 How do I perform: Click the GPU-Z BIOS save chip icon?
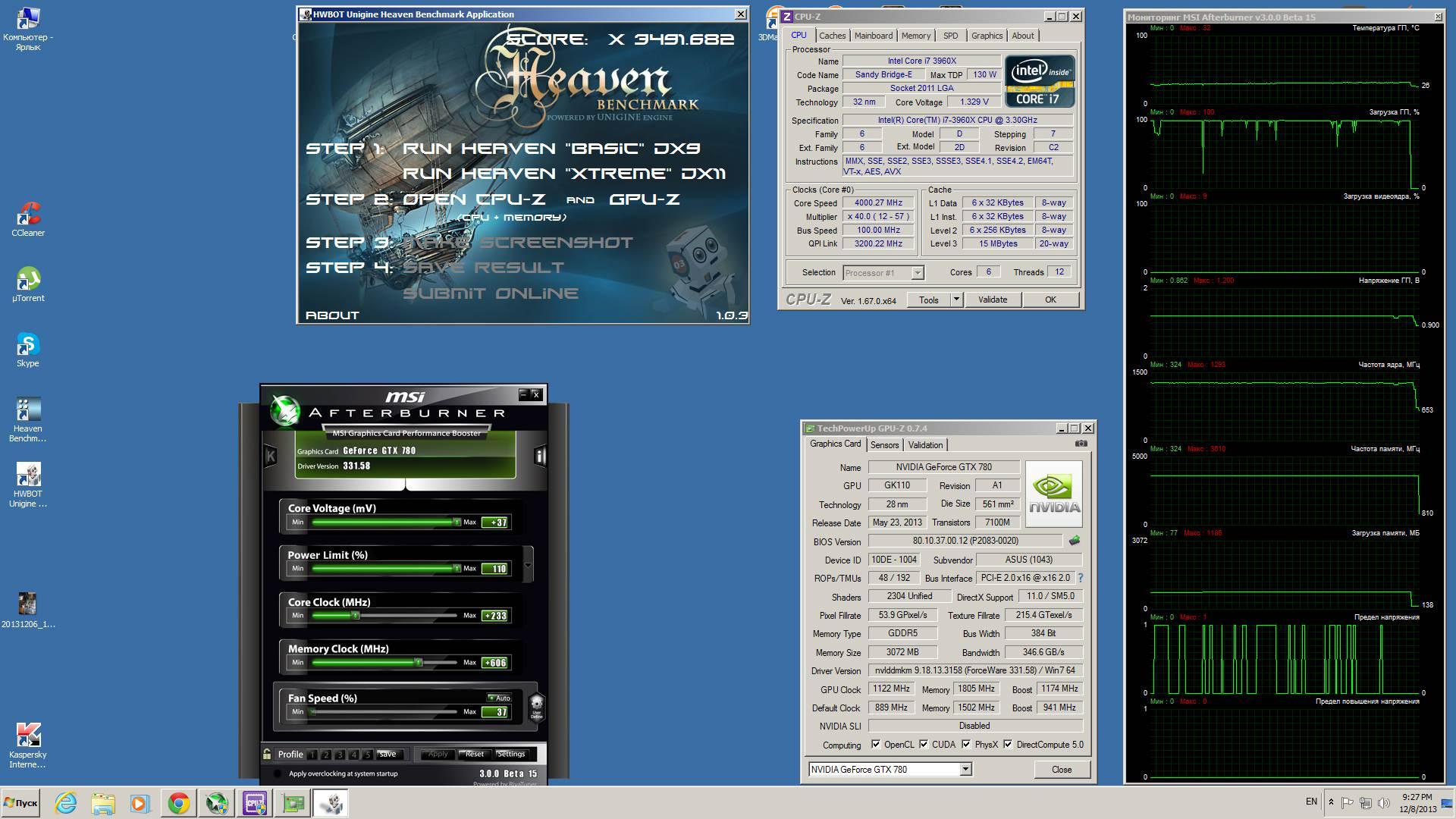pos(1074,541)
